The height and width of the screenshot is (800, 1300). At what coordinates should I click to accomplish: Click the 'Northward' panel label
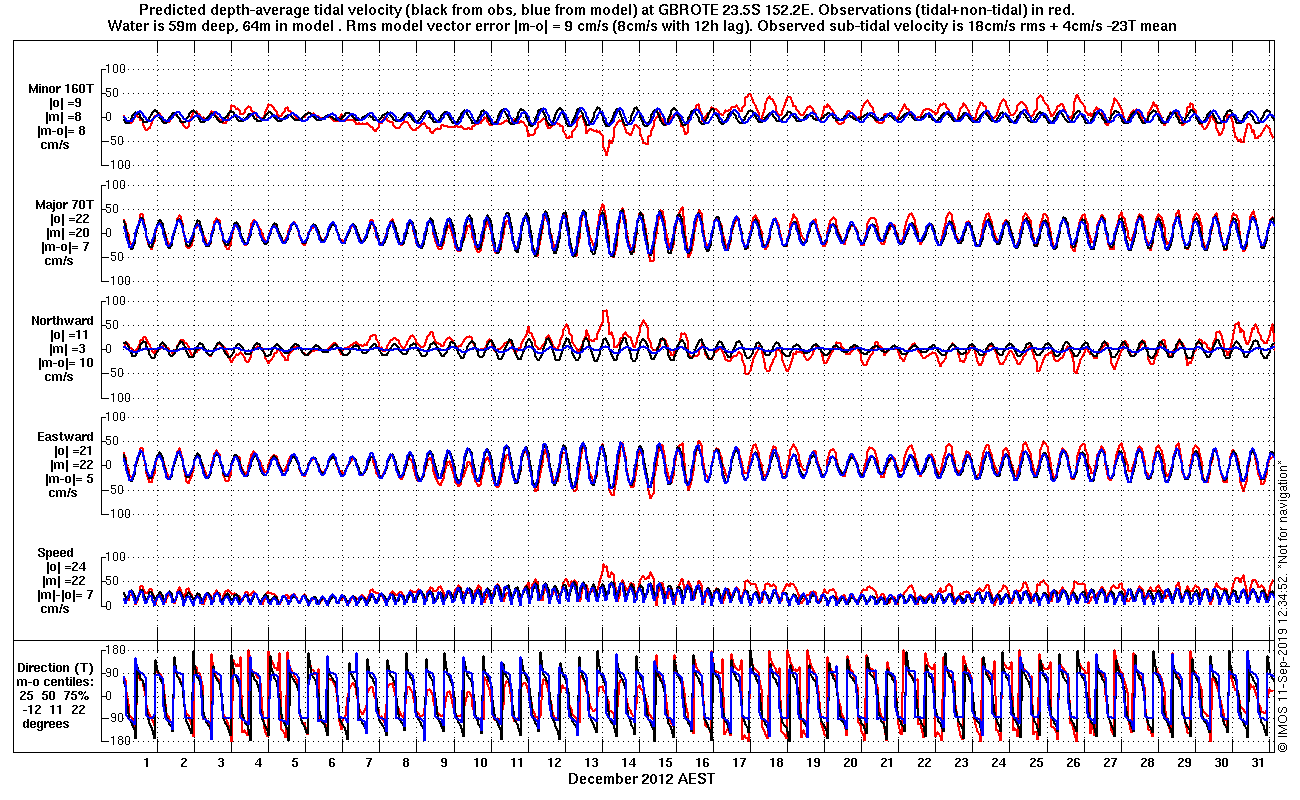click(x=62, y=321)
